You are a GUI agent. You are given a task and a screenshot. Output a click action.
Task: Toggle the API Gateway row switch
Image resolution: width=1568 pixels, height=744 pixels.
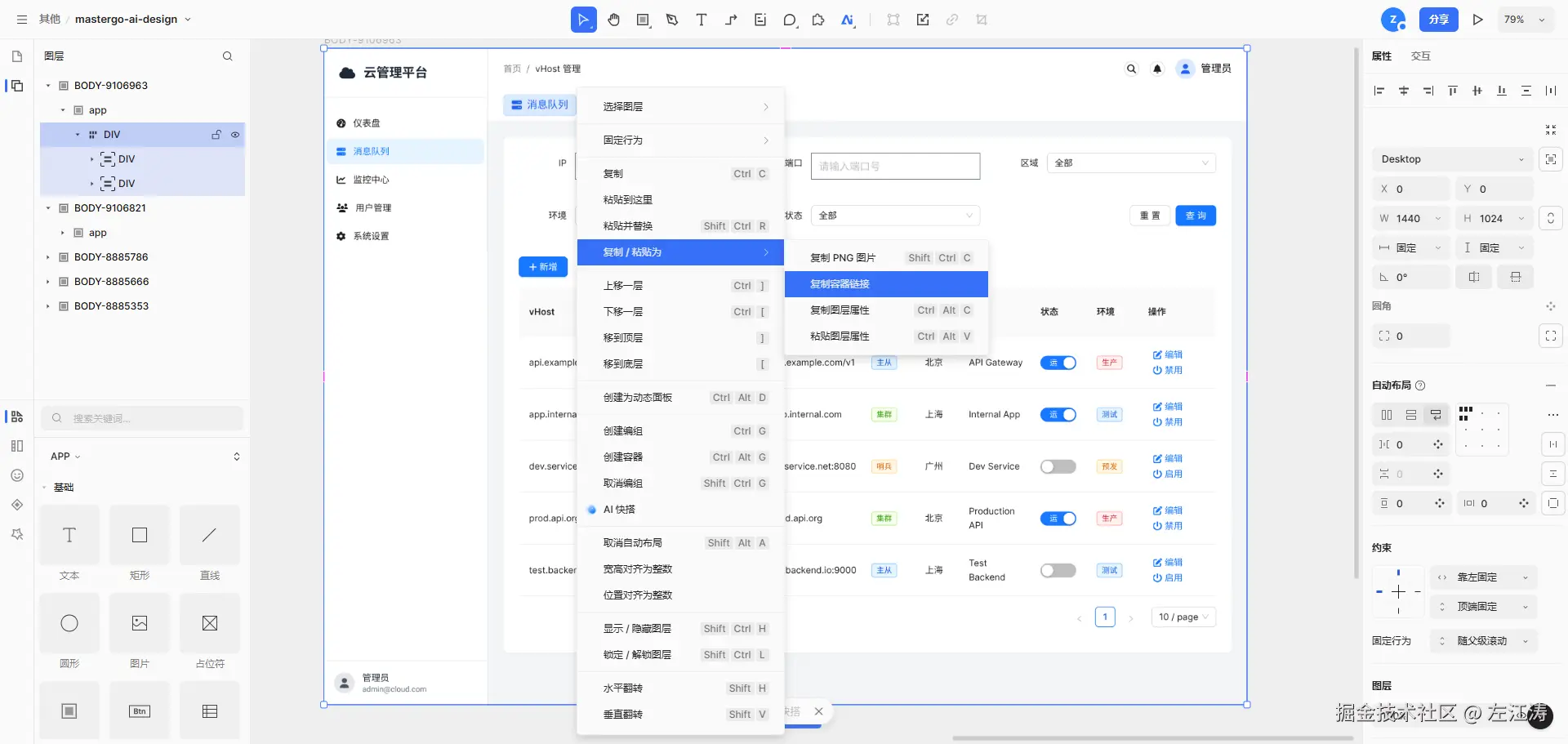[x=1058, y=363]
